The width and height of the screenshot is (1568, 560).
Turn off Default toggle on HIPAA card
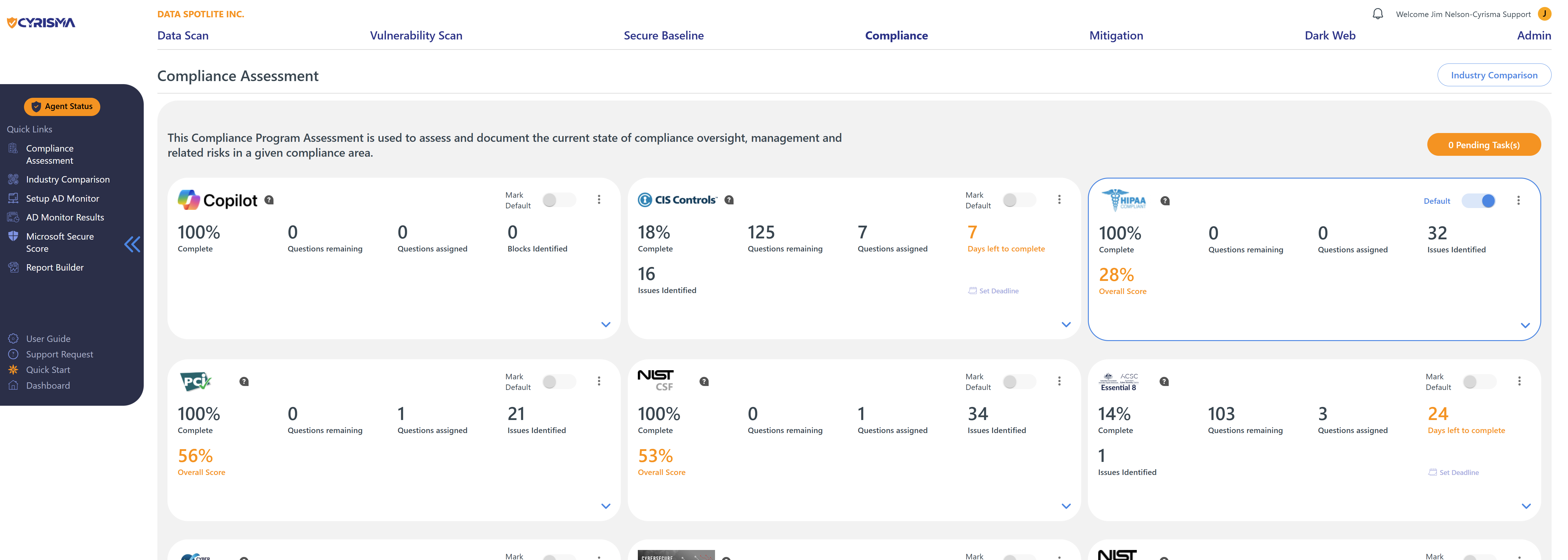1479,201
